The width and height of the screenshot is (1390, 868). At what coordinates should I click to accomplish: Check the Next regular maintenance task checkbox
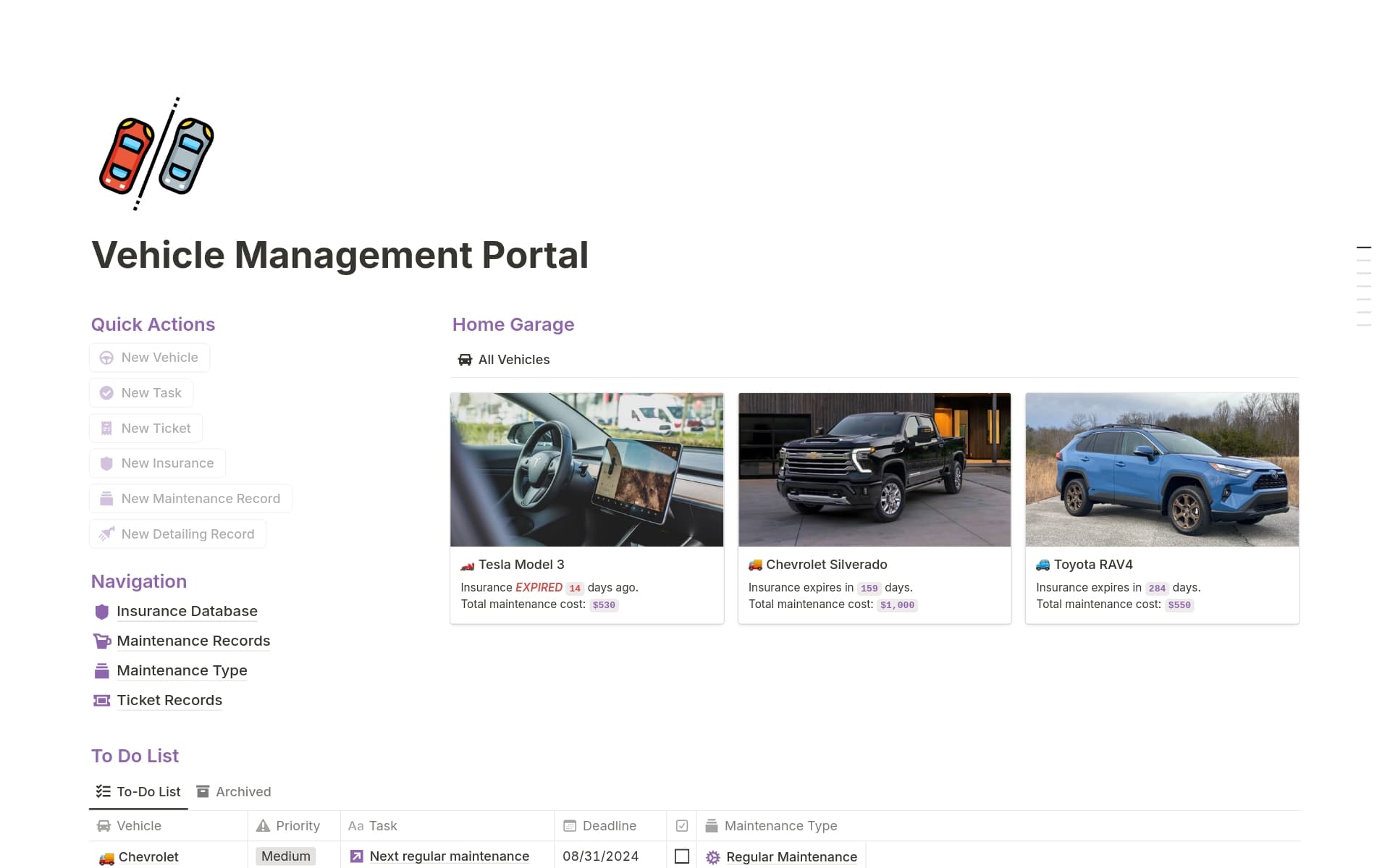coord(681,856)
